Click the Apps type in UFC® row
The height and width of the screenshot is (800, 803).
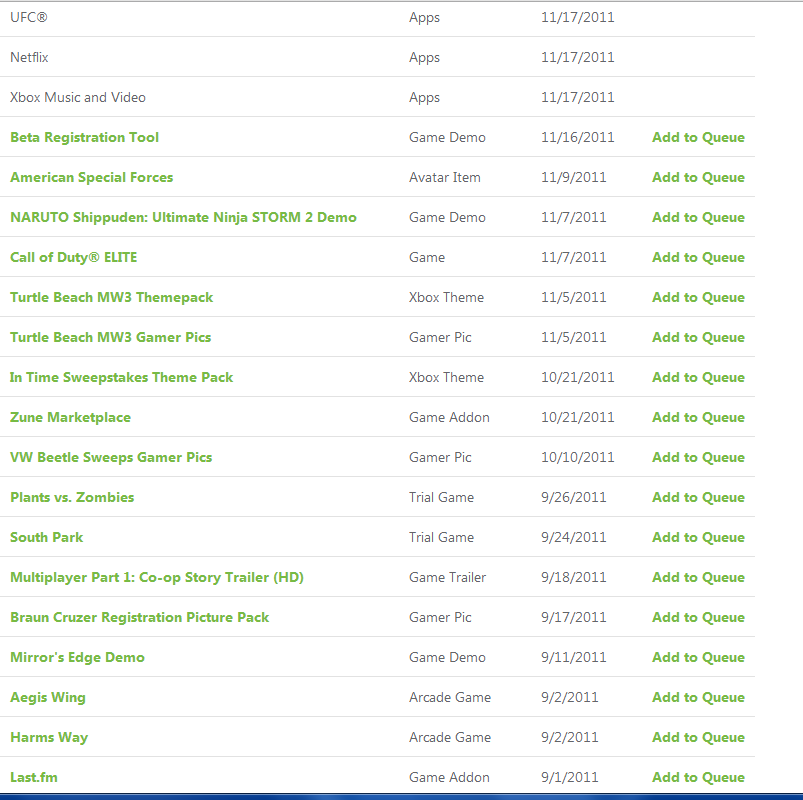[425, 17]
